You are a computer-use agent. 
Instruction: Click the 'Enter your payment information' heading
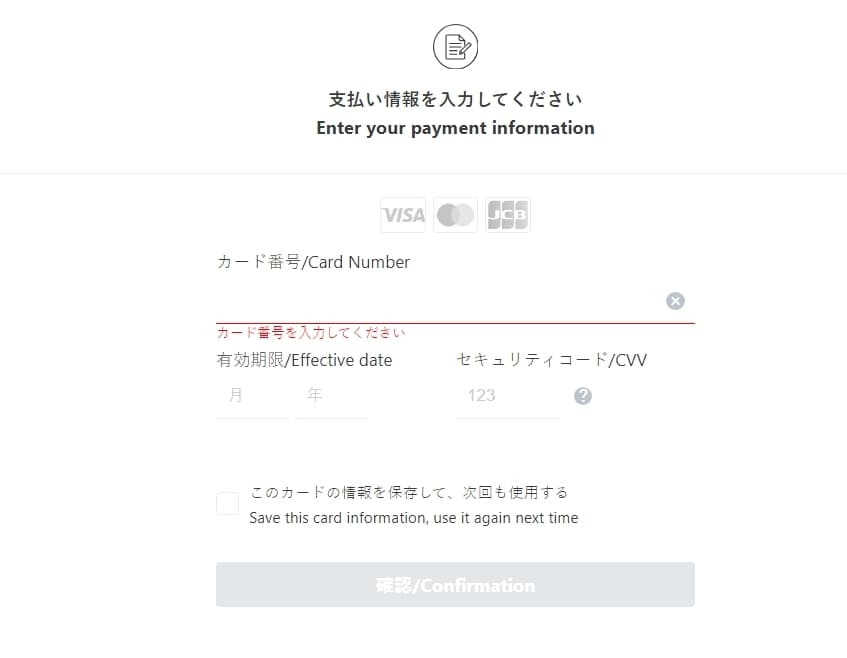[455, 128]
